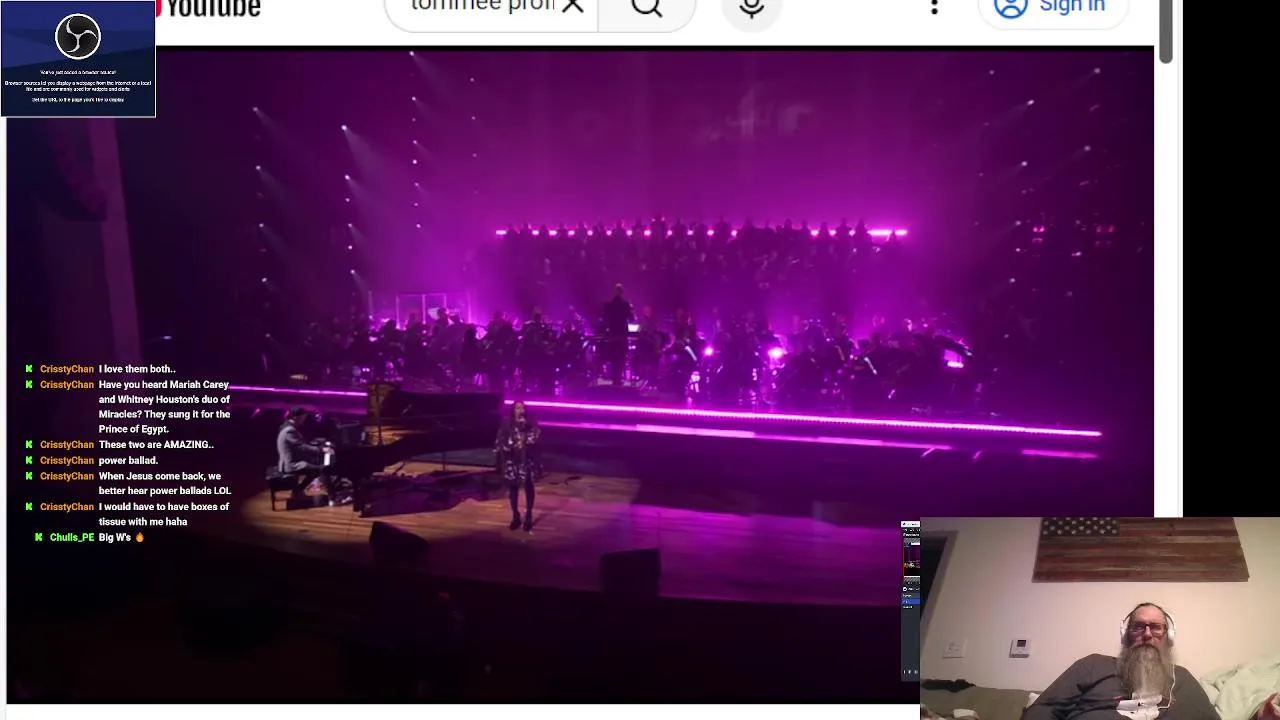
Task: Open the three-dot settings menu
Action: click(934, 7)
